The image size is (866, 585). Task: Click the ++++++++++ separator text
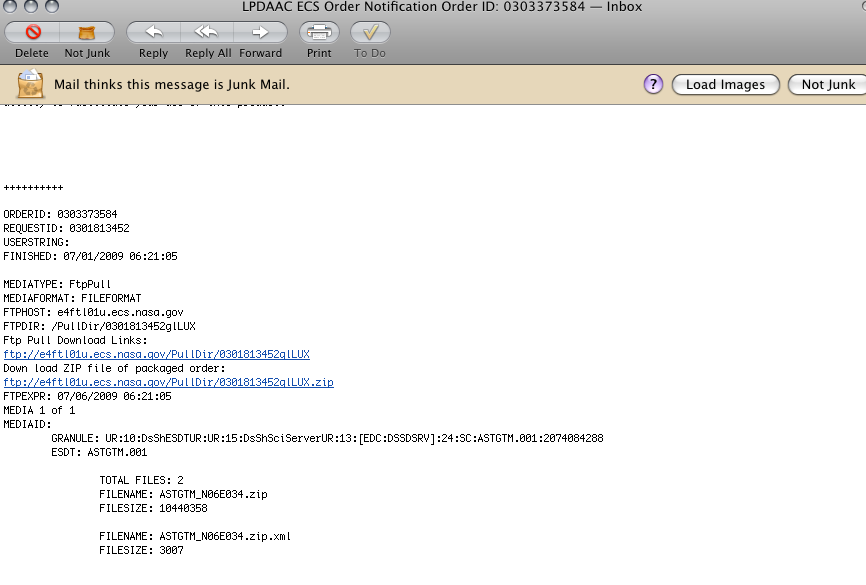(x=33, y=188)
